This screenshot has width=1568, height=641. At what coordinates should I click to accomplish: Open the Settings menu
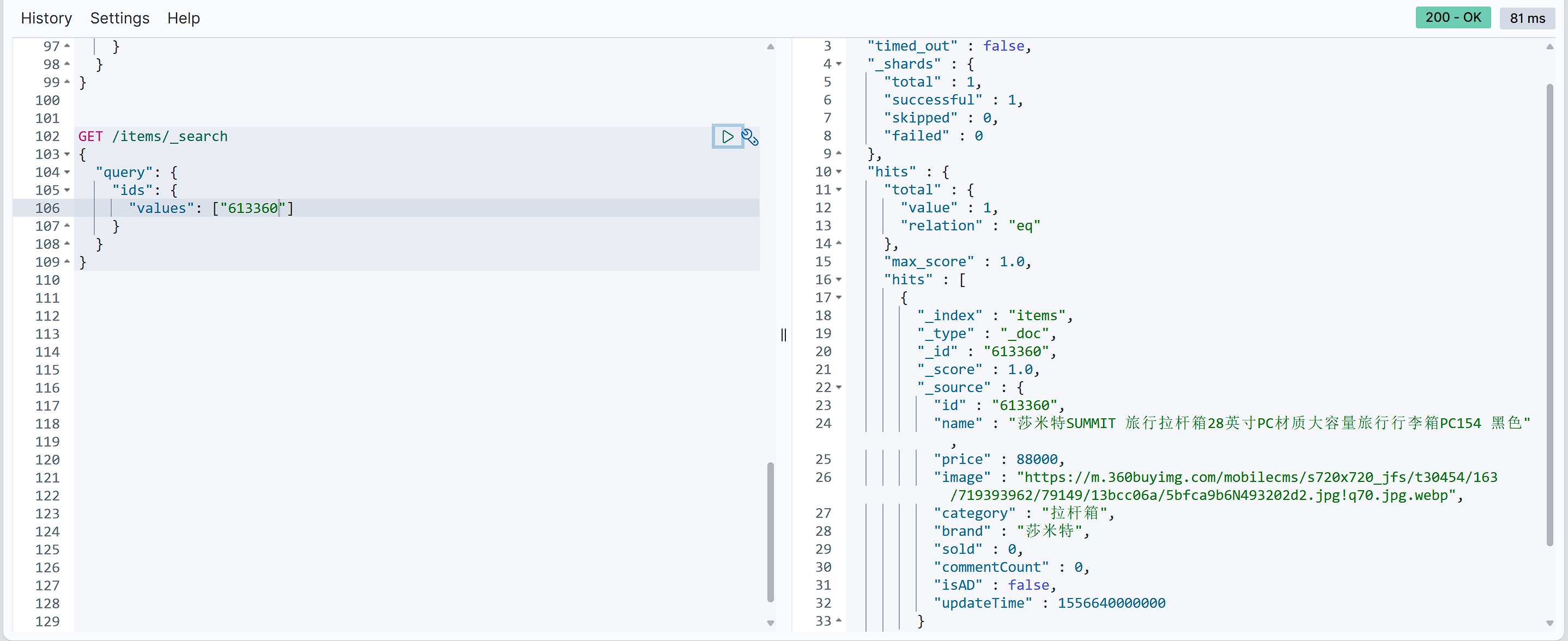[x=119, y=19]
